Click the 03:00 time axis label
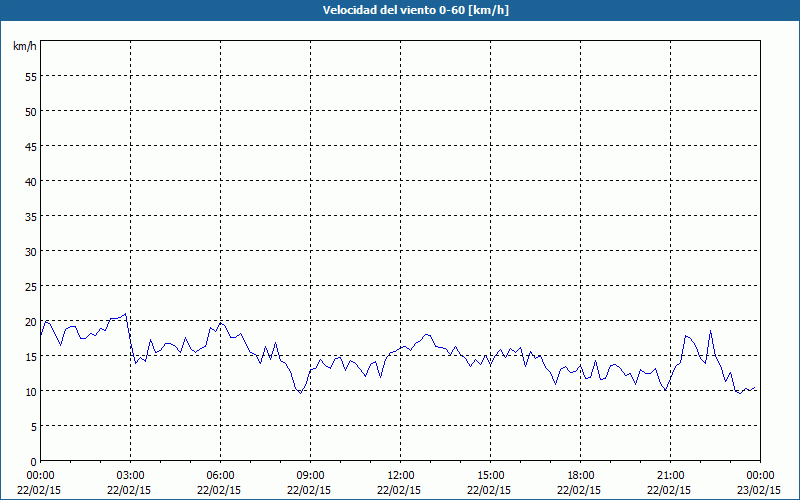 point(131,476)
